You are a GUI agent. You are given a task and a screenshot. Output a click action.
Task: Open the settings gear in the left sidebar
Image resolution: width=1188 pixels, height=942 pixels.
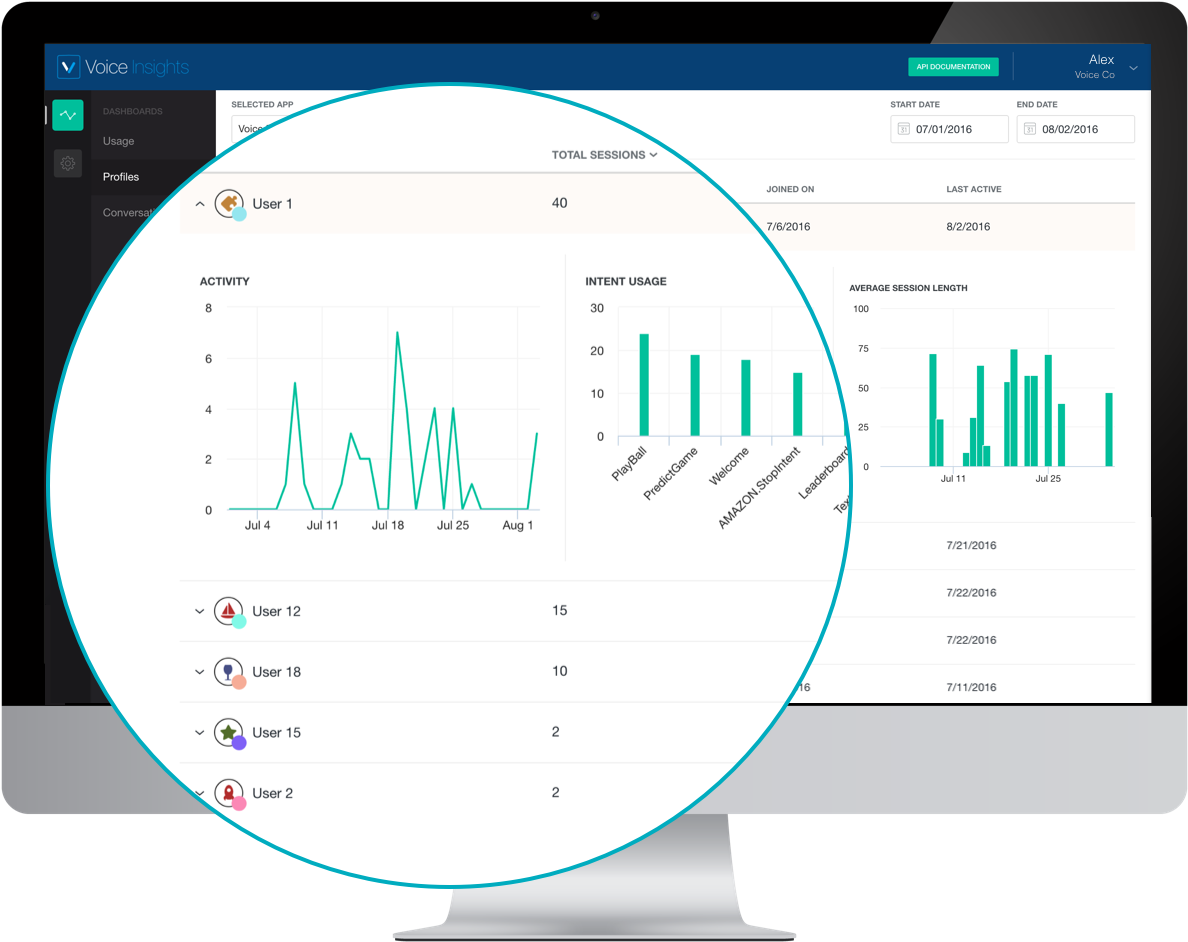point(67,163)
